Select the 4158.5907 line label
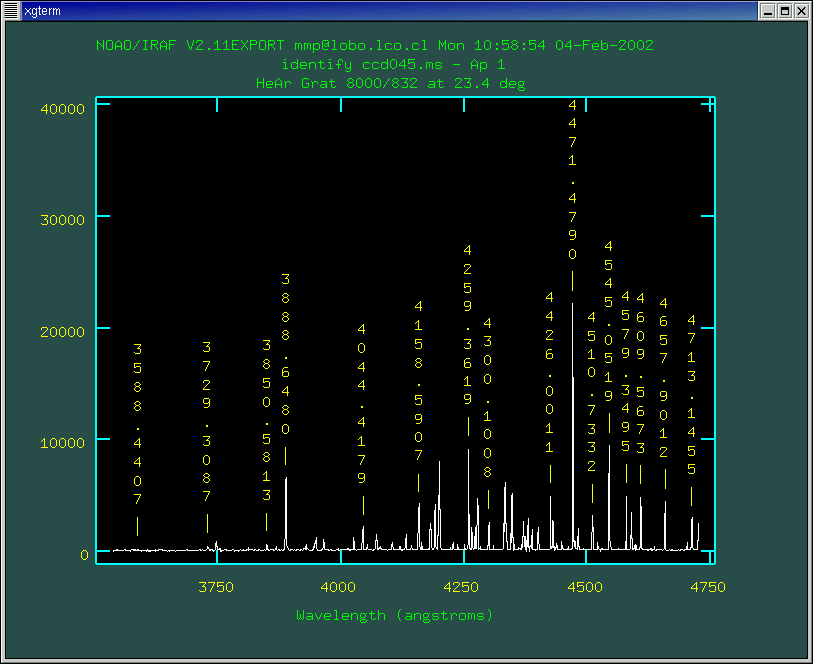This screenshot has height=664, width=813. pos(418,381)
